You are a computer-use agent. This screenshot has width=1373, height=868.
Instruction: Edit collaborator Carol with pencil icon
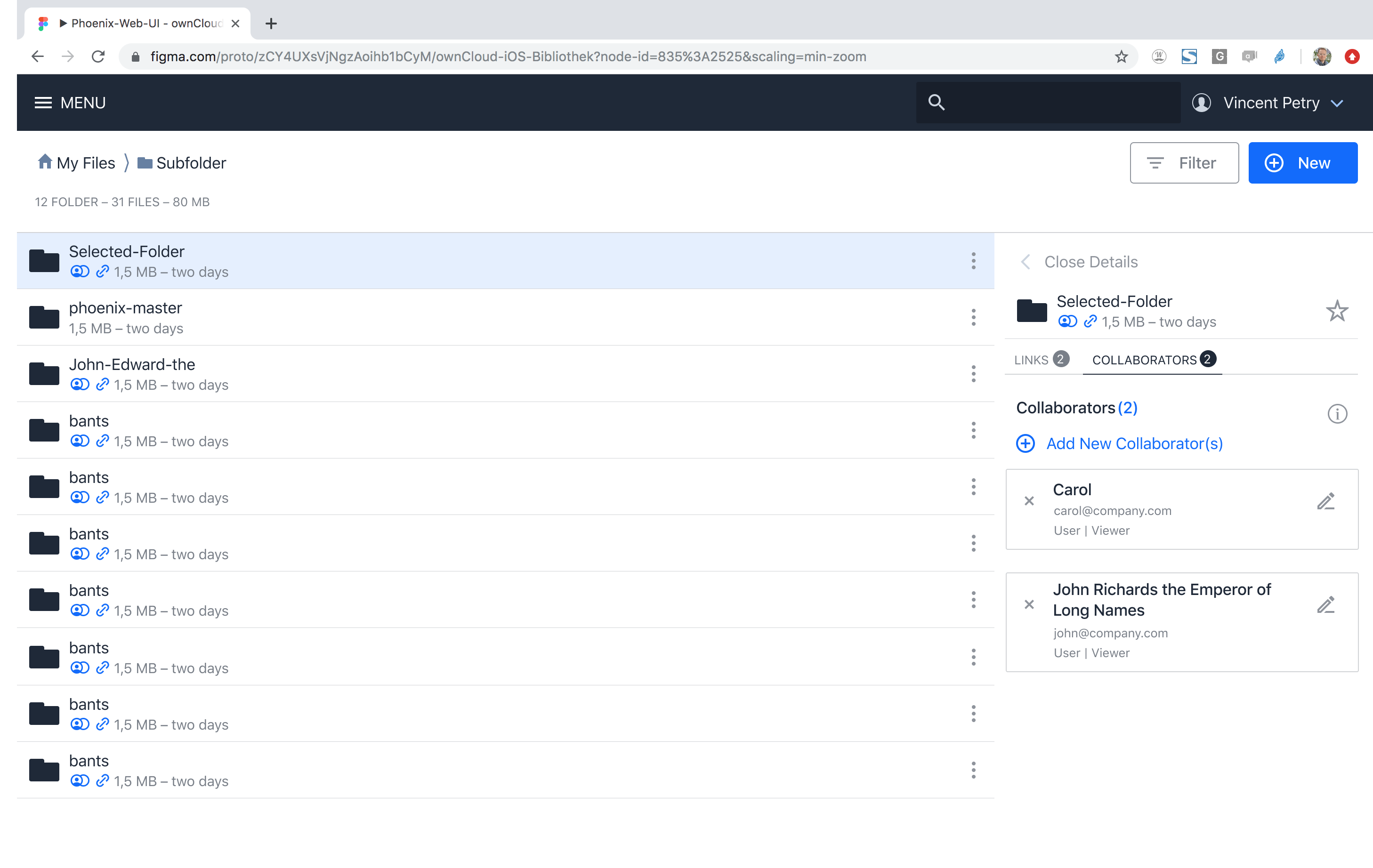click(1325, 501)
